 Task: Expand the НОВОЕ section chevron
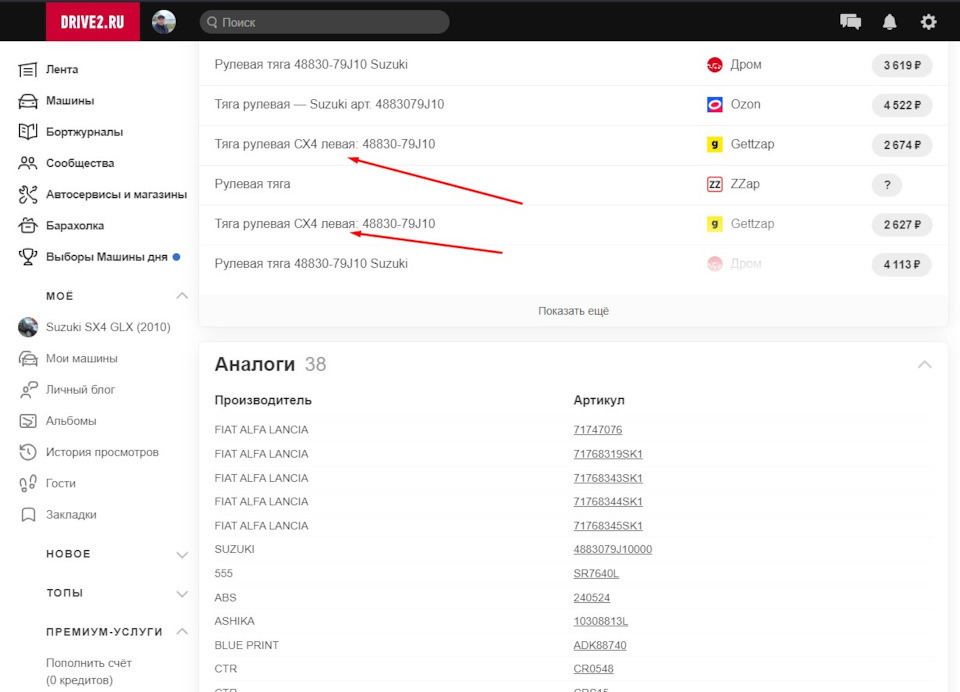182,555
